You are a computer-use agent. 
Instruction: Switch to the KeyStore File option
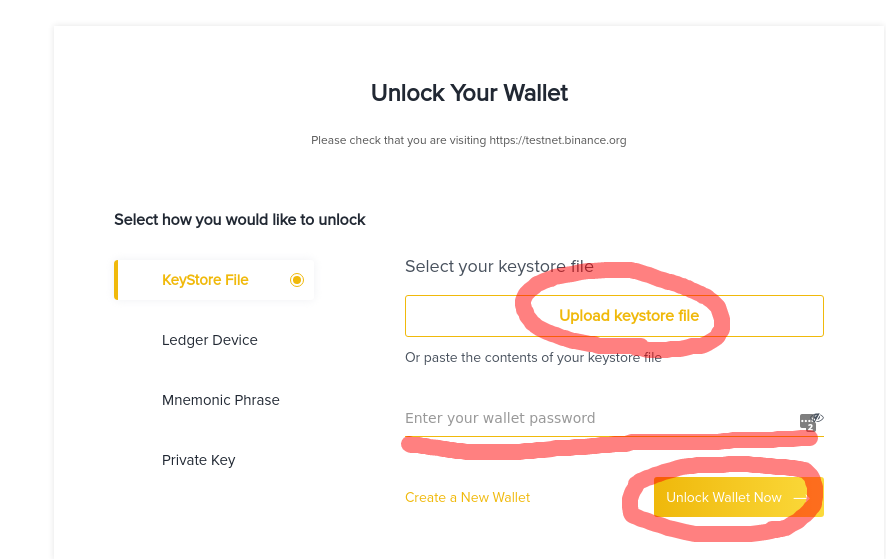click(x=205, y=280)
